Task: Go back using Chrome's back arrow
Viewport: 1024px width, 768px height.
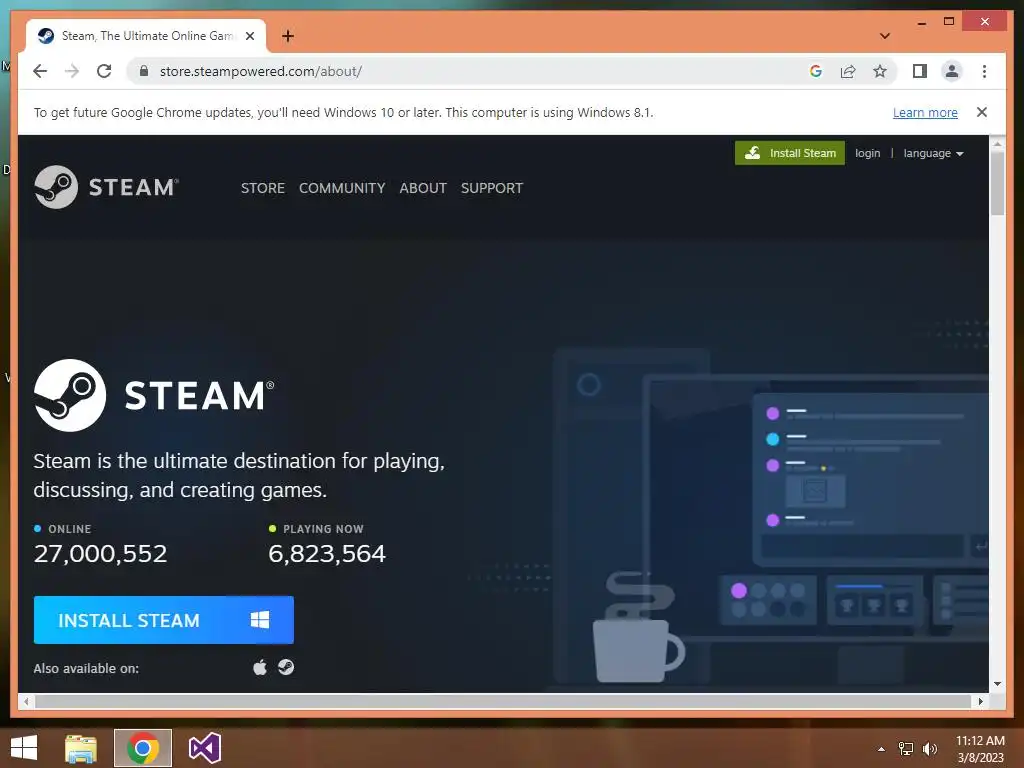Action: click(40, 71)
